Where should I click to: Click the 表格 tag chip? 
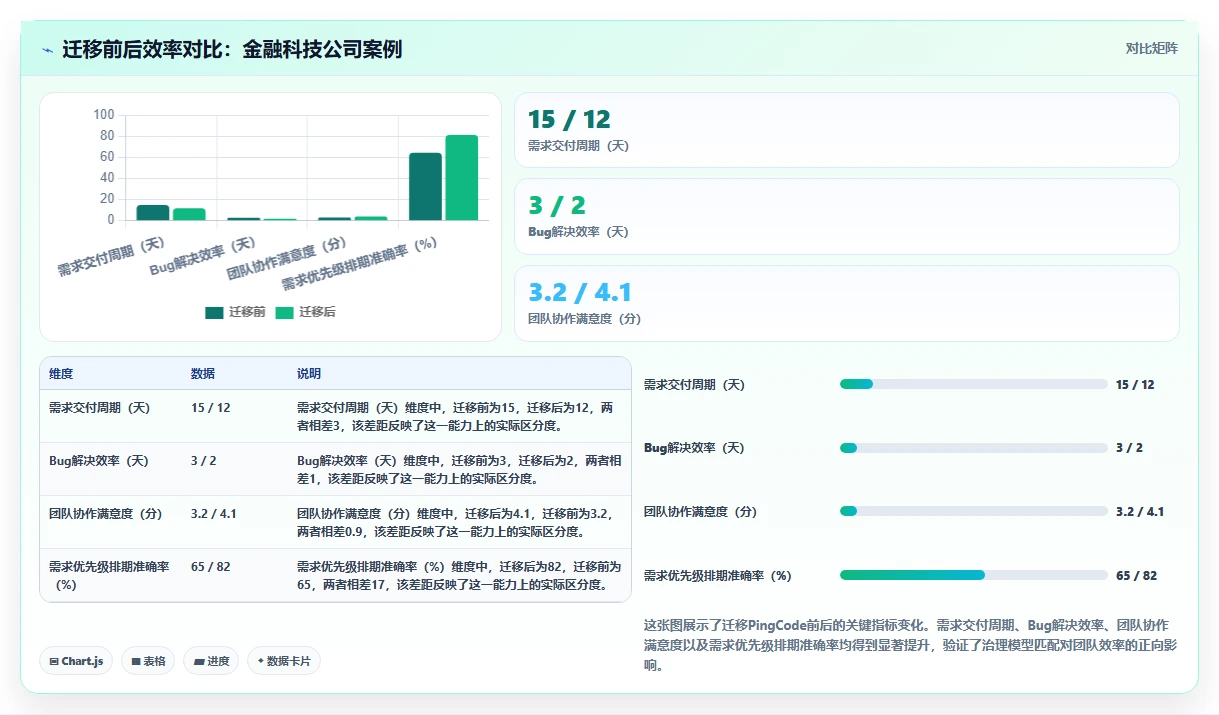[148, 661]
